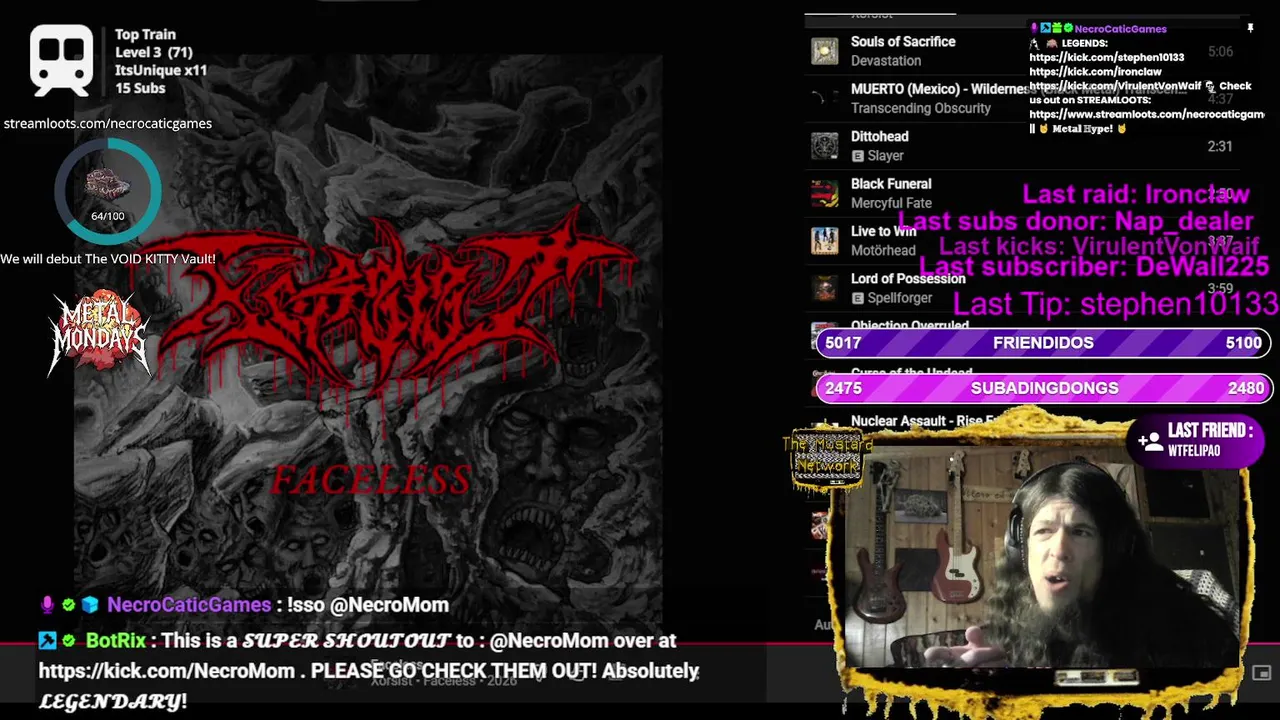Screen dimensions: 1280x720
Task: Click the explicit badge beside Slayer
Action: 857,156
